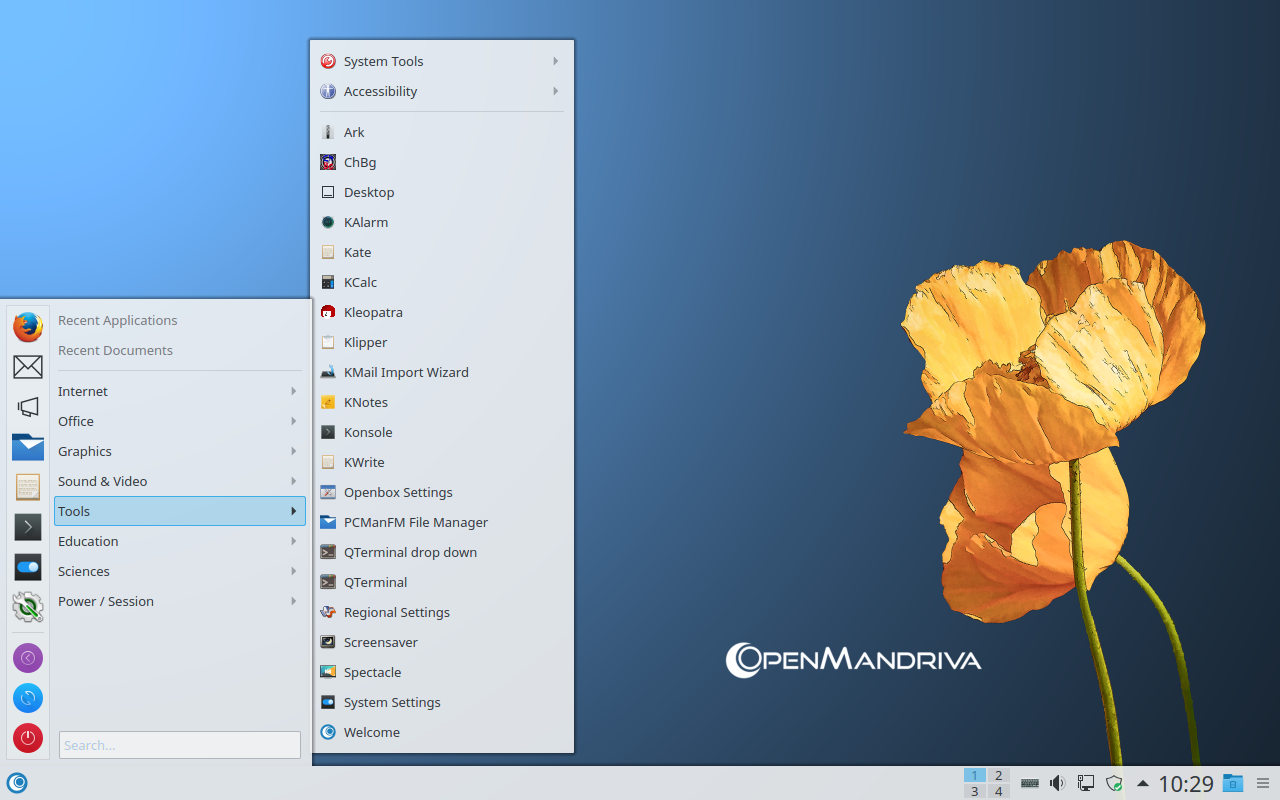
Task: Select the Graphics menu category
Action: click(x=180, y=451)
